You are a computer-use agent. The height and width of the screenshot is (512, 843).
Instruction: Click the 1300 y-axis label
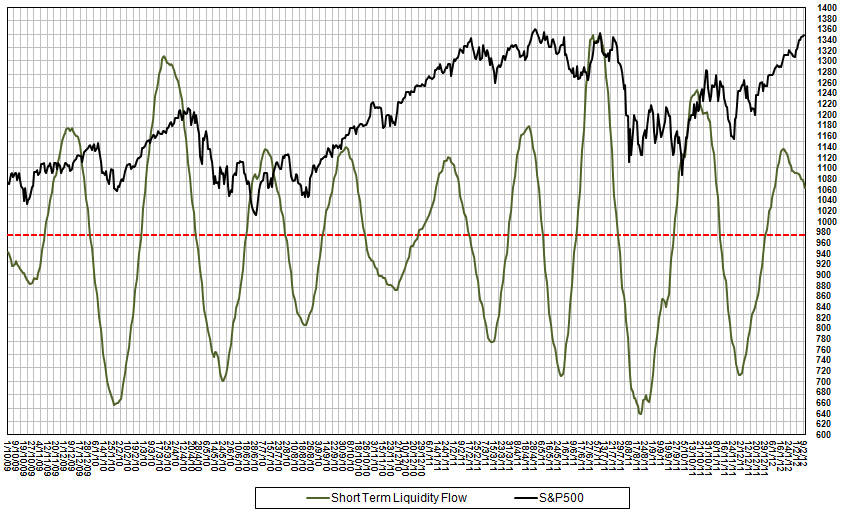click(826, 61)
